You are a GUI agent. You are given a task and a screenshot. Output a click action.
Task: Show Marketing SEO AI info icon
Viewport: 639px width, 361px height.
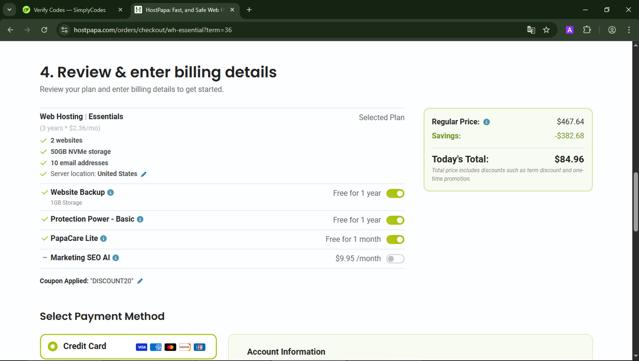tap(116, 258)
